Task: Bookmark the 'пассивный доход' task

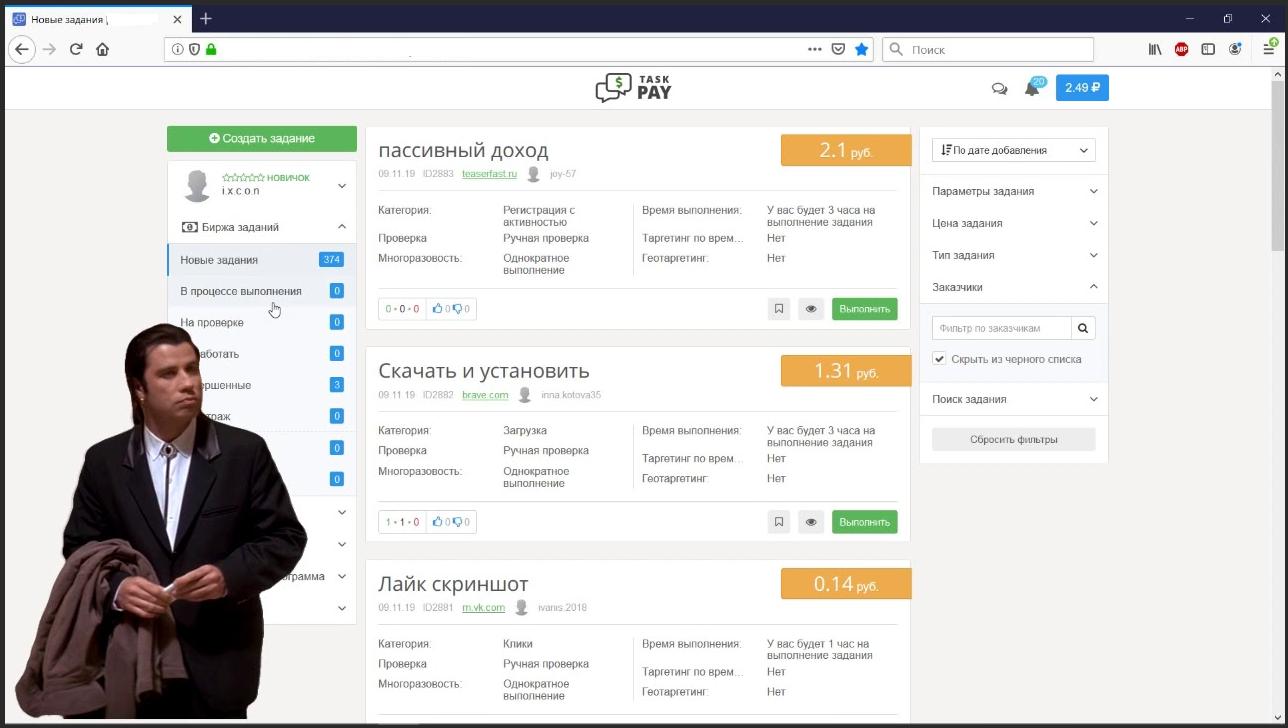Action: 779,309
